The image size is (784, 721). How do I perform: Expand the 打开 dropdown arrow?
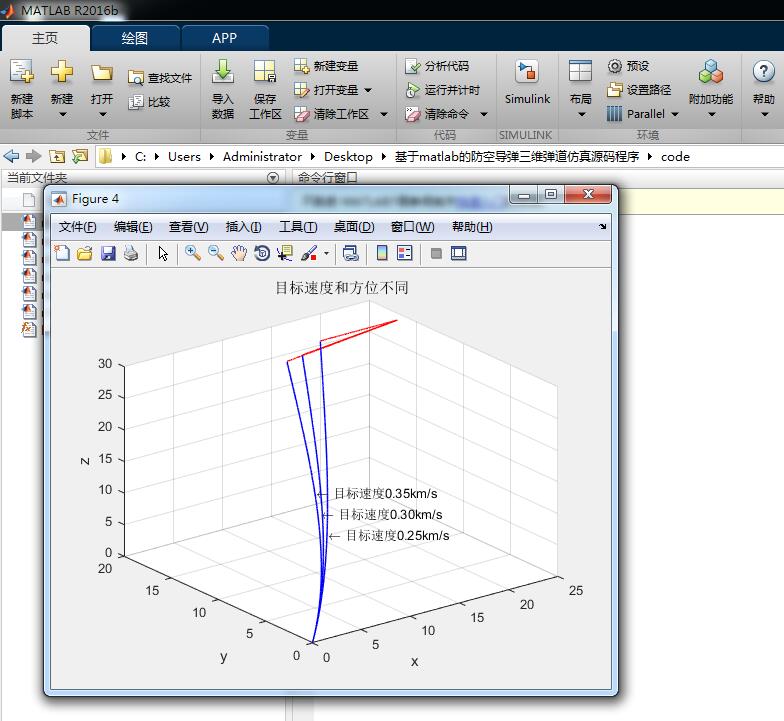pyautogui.click(x=102, y=114)
